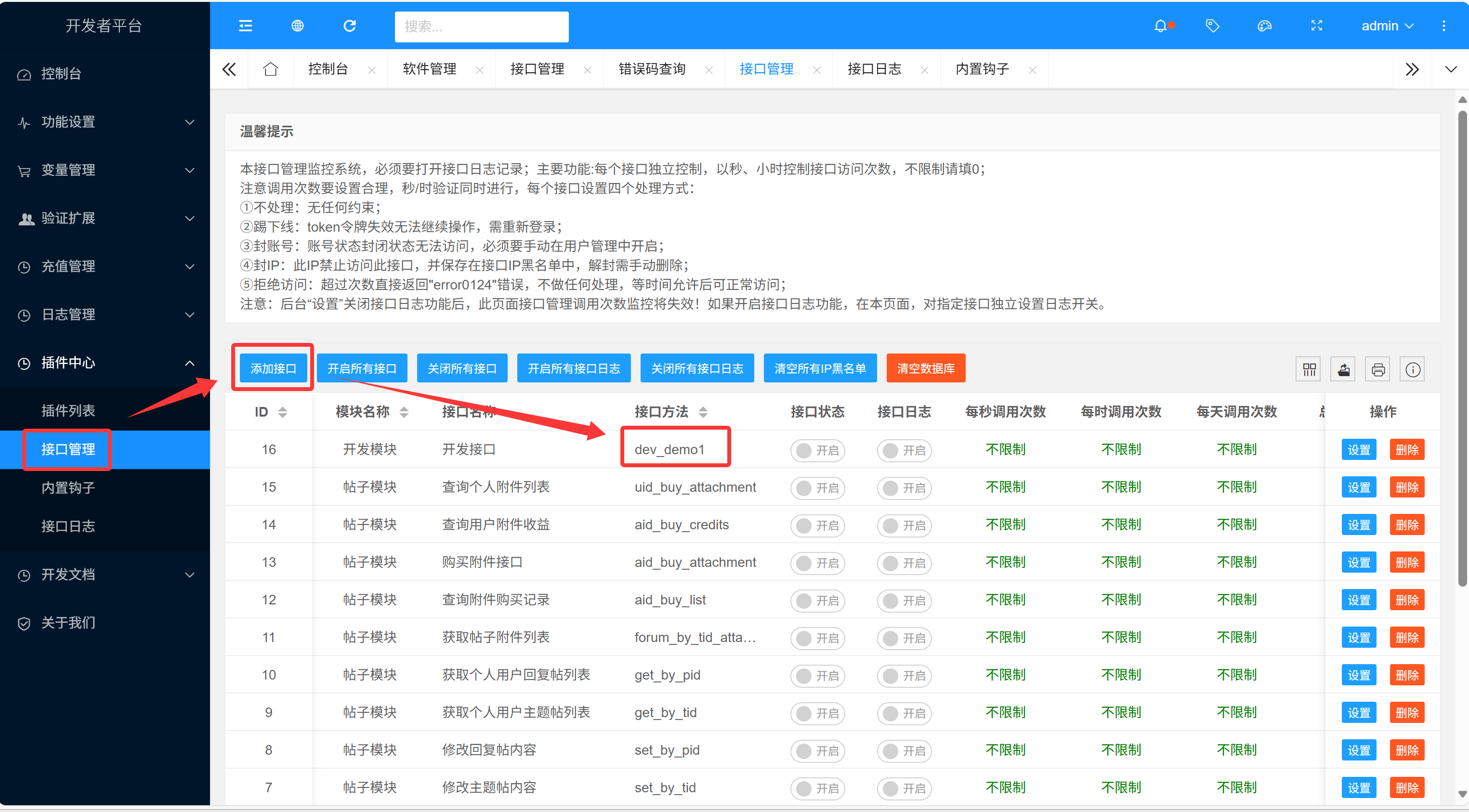Viewport: 1469px width, 812px height.
Task: Click the refresh icon in the header
Action: pyautogui.click(x=350, y=26)
